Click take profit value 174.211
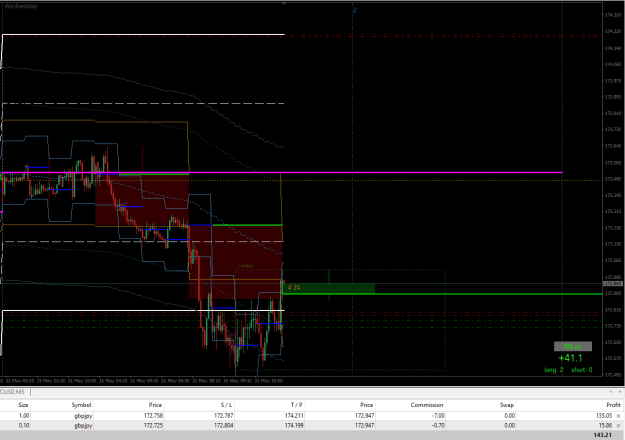 [x=294, y=416]
